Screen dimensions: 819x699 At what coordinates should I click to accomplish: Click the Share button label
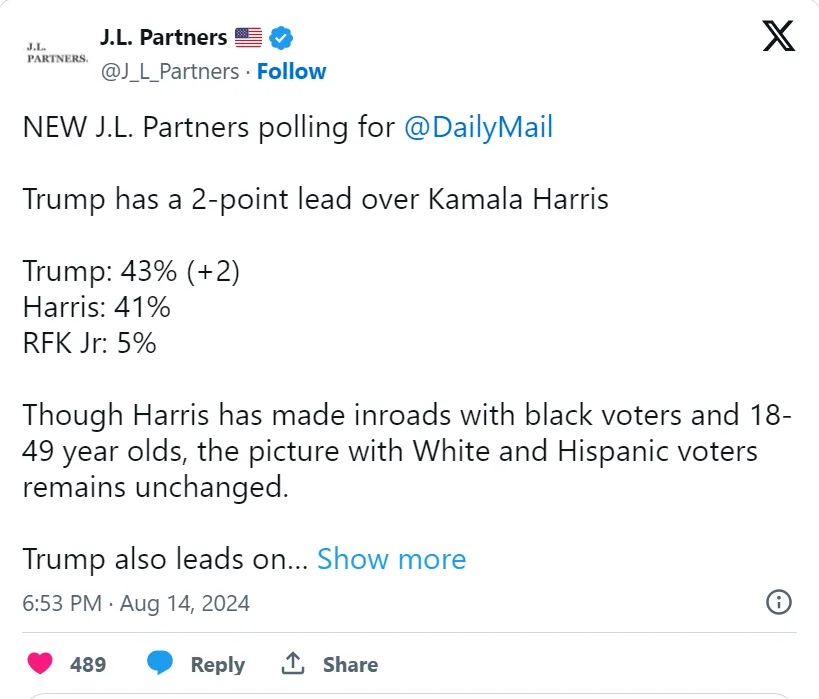[350, 665]
